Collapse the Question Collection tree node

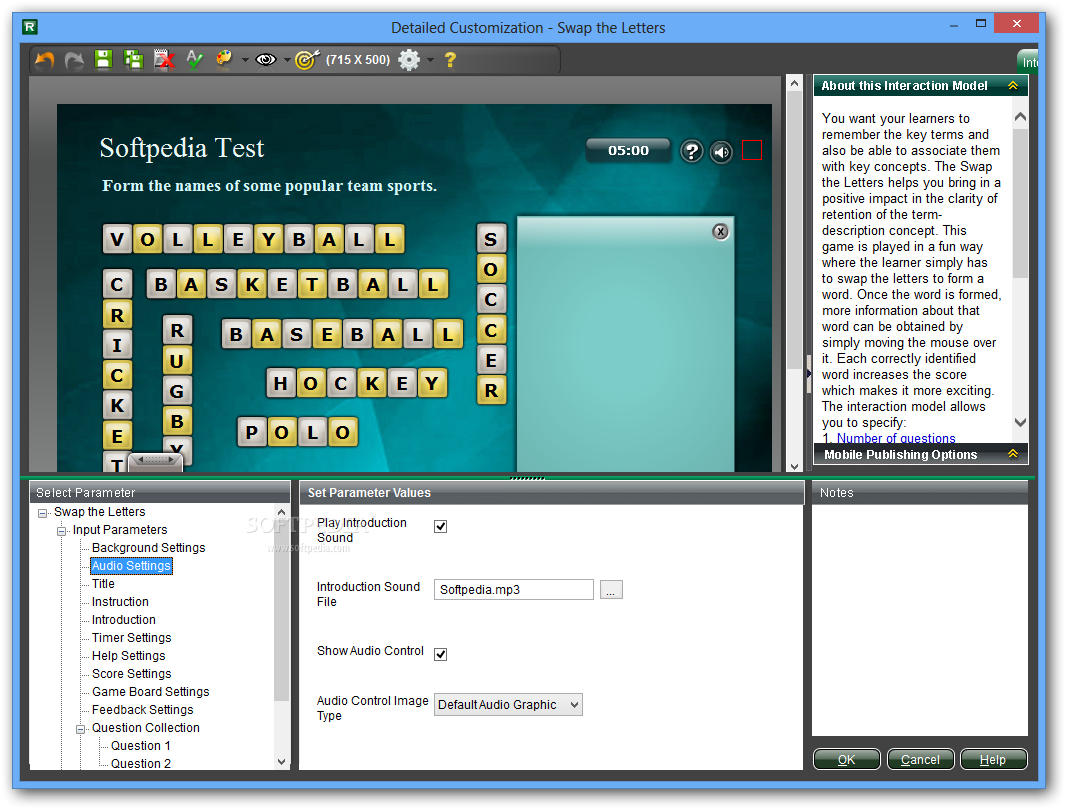(81, 729)
